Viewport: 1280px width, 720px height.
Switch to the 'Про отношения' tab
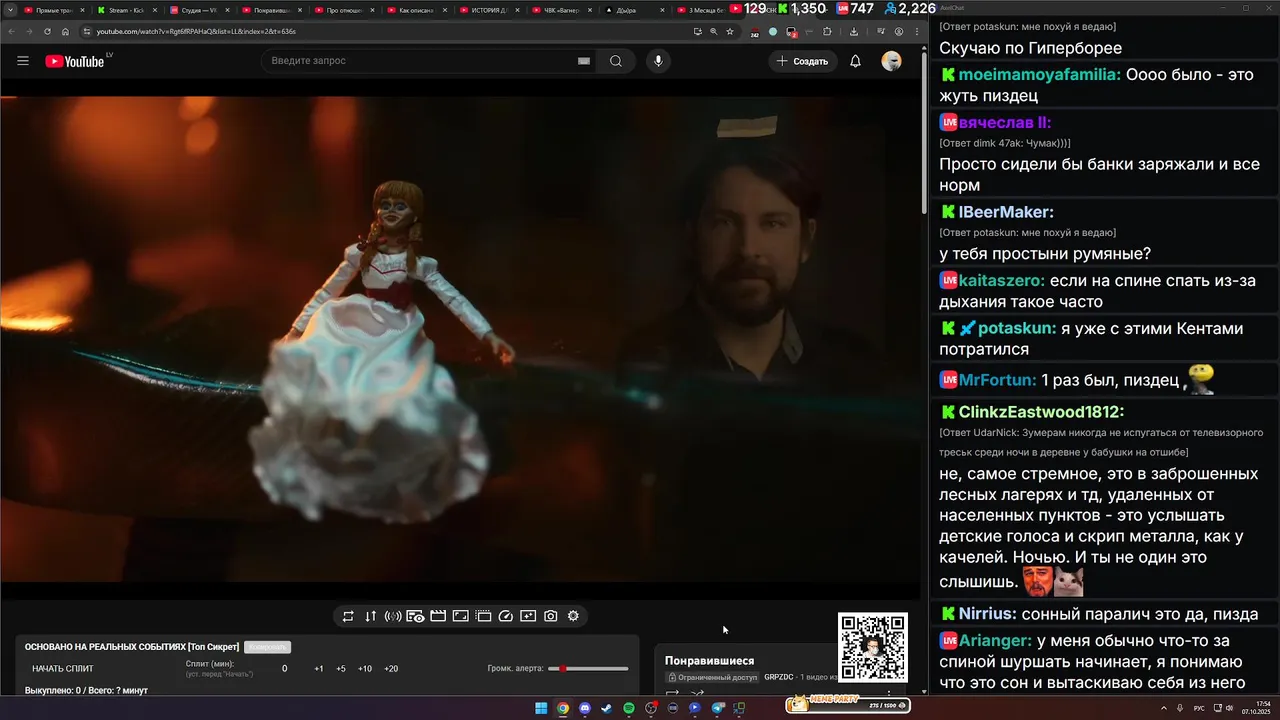coord(345,10)
